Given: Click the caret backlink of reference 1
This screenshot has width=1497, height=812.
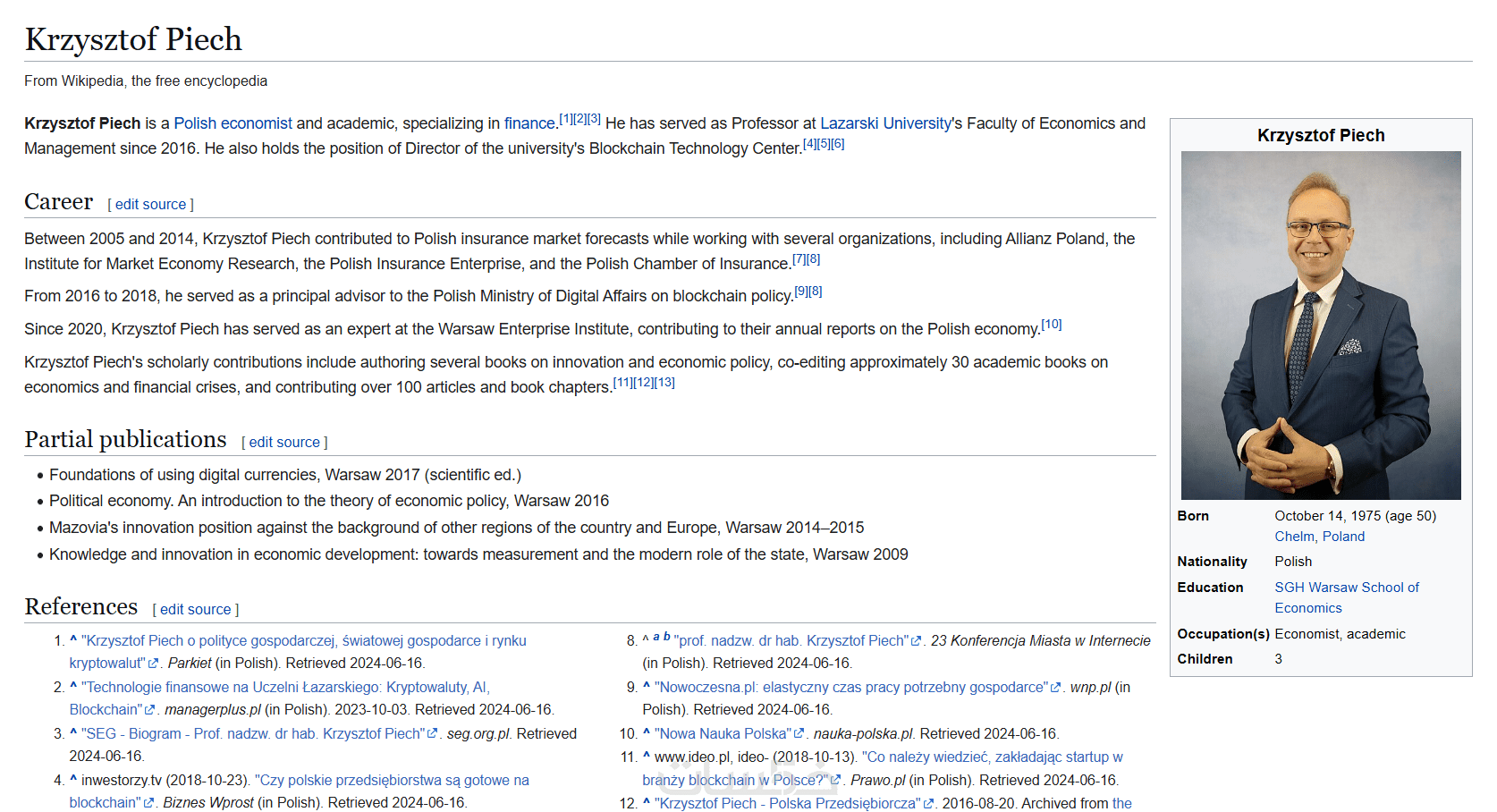Looking at the screenshot, I should (x=73, y=640).
